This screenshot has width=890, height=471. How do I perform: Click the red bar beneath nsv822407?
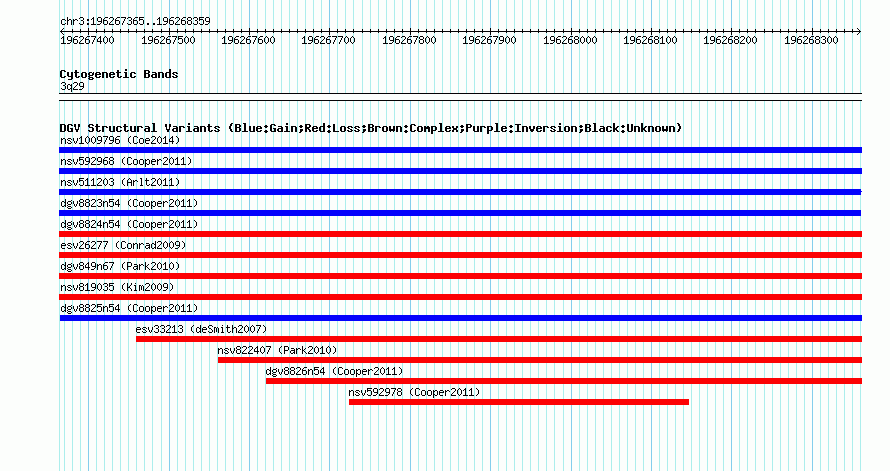(x=540, y=360)
